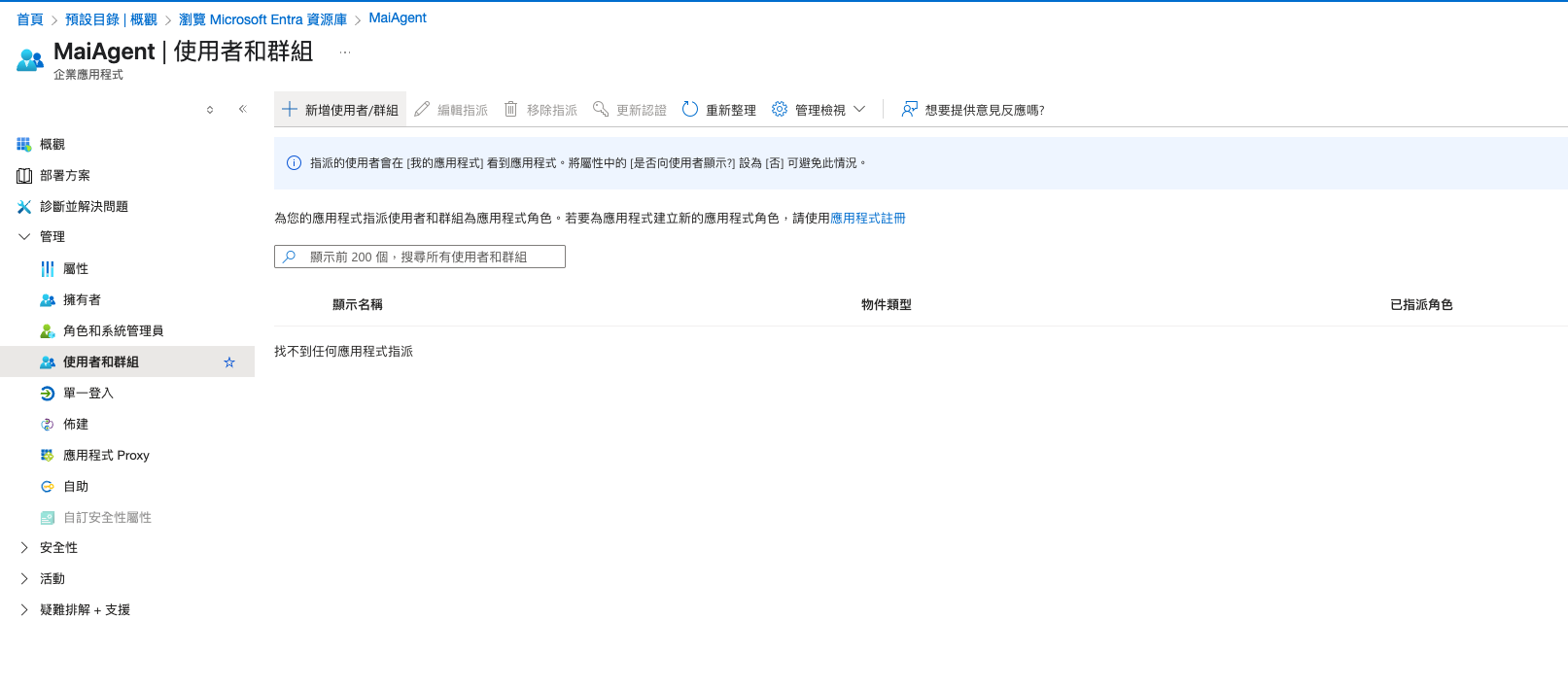Click the search magnifier icon
Image resolution: width=1568 pixels, height=688 pixels.
tap(289, 257)
